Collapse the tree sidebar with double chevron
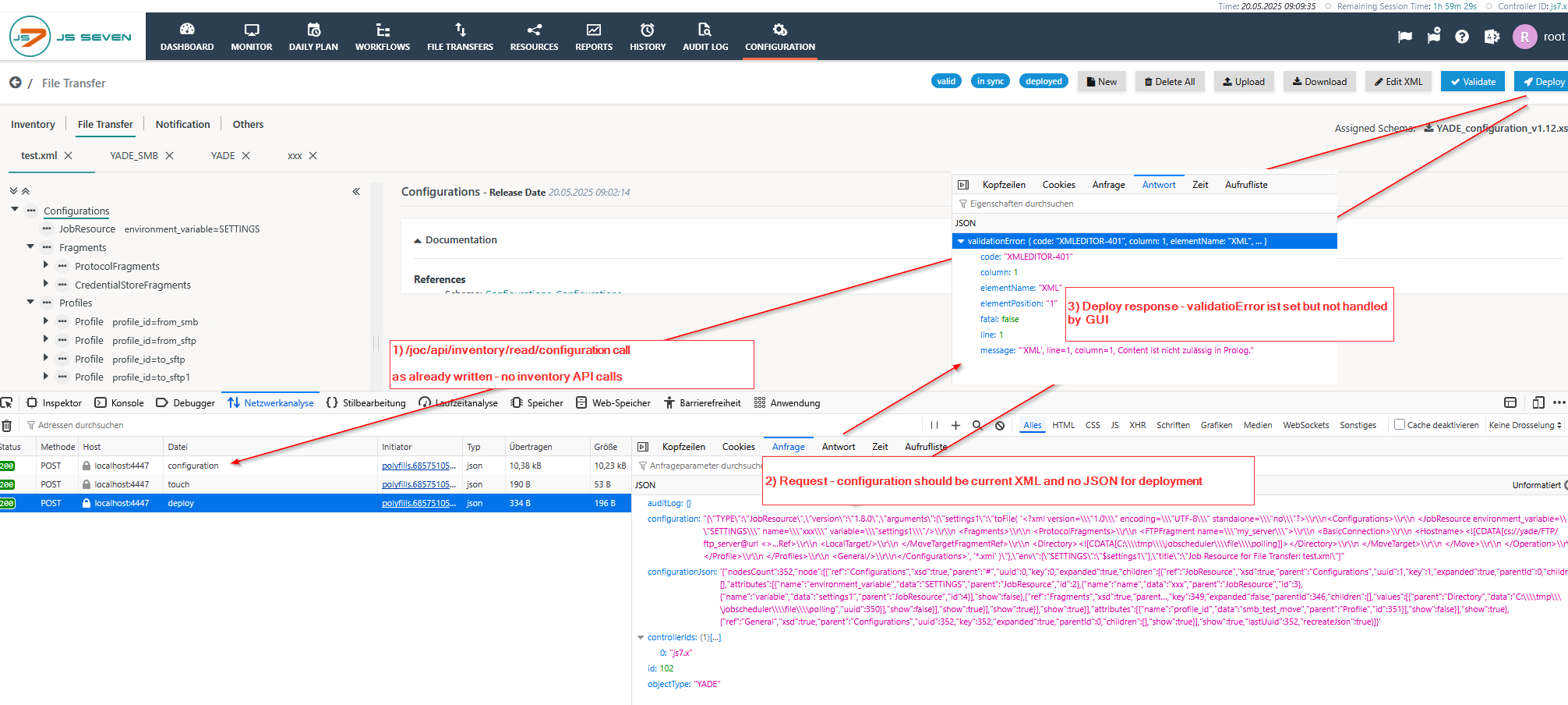 tap(356, 192)
